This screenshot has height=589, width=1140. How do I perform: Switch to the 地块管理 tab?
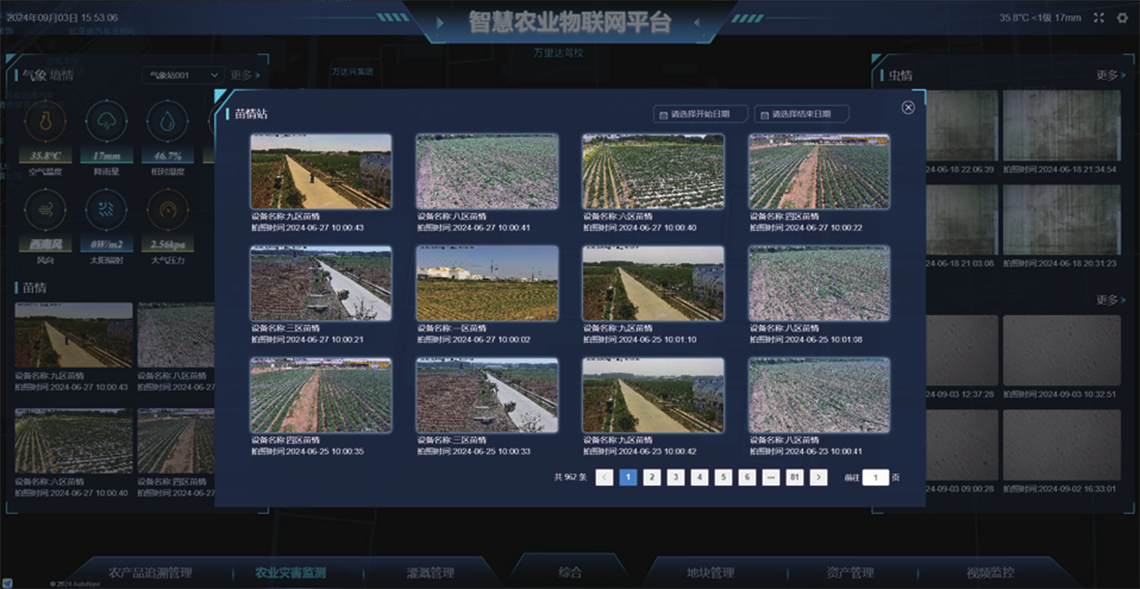(x=710, y=573)
